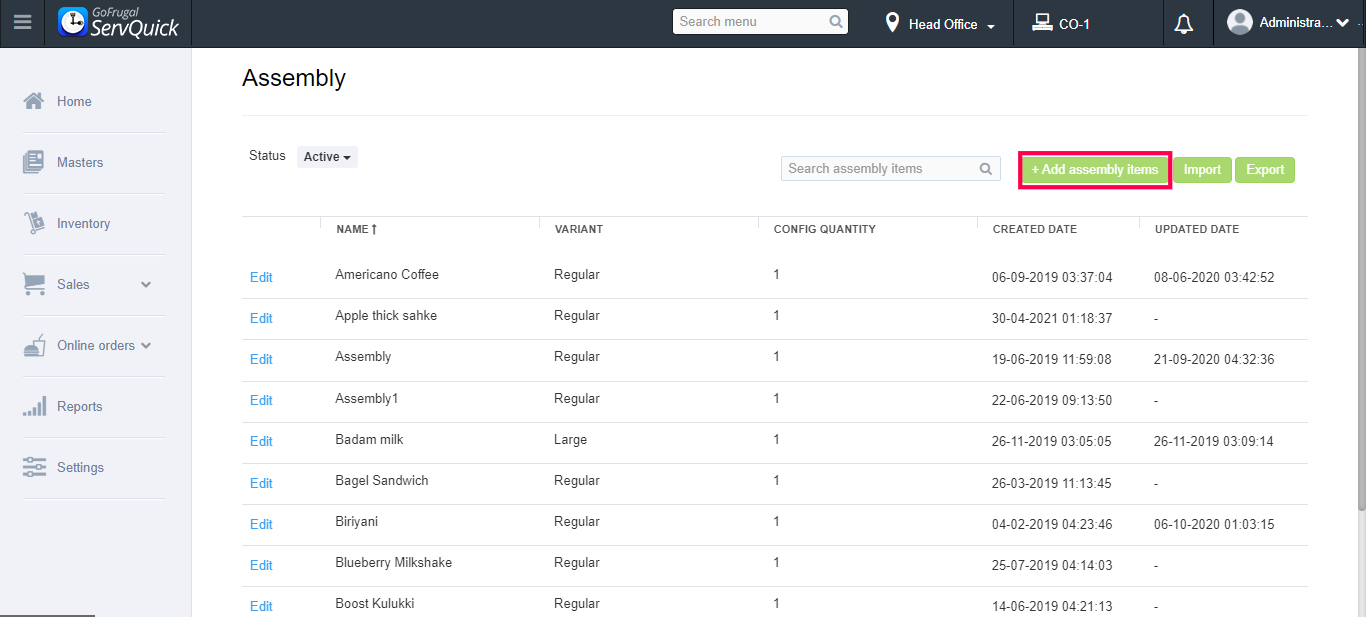Open the hamburger menu icon
The height and width of the screenshot is (617, 1366).
coord(22,22)
